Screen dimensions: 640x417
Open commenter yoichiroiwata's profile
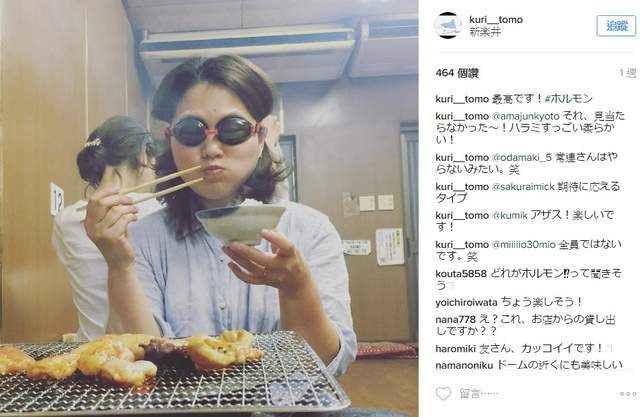pos(466,303)
